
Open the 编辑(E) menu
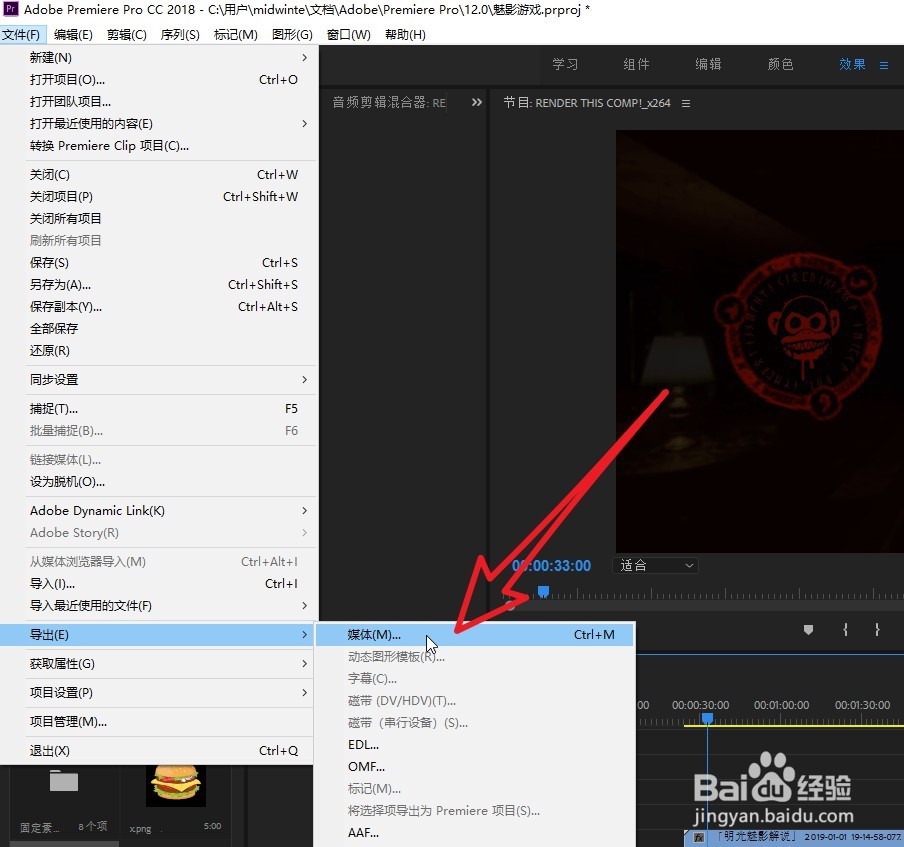pyautogui.click(x=73, y=35)
